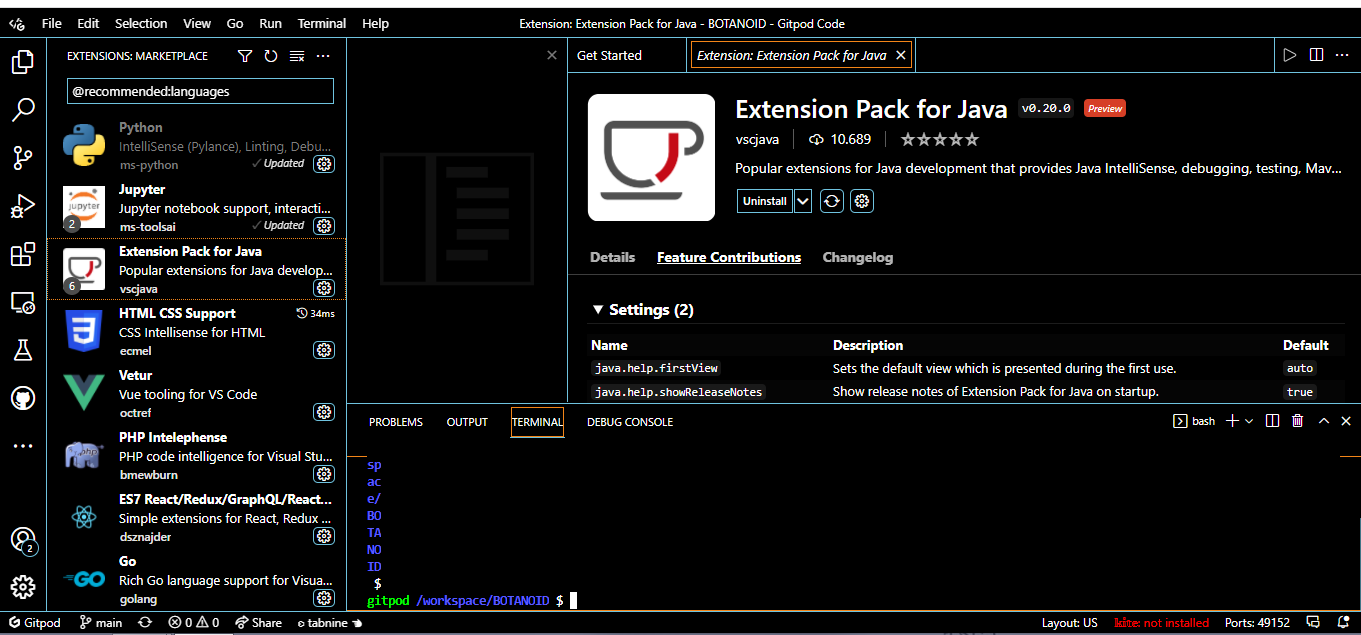Add a new terminal with plus icon
The image size is (1361, 635).
(x=1233, y=421)
